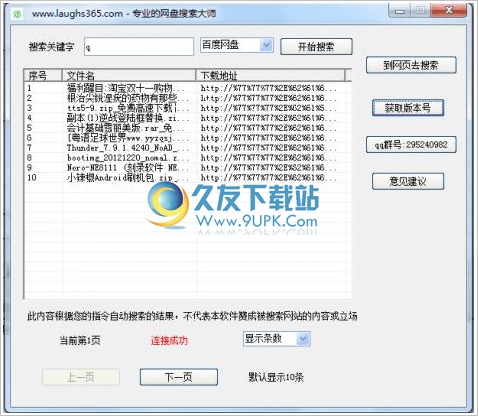
Task: Select row 4 副本(1)逆战登陆框替换
Action: pos(188,118)
